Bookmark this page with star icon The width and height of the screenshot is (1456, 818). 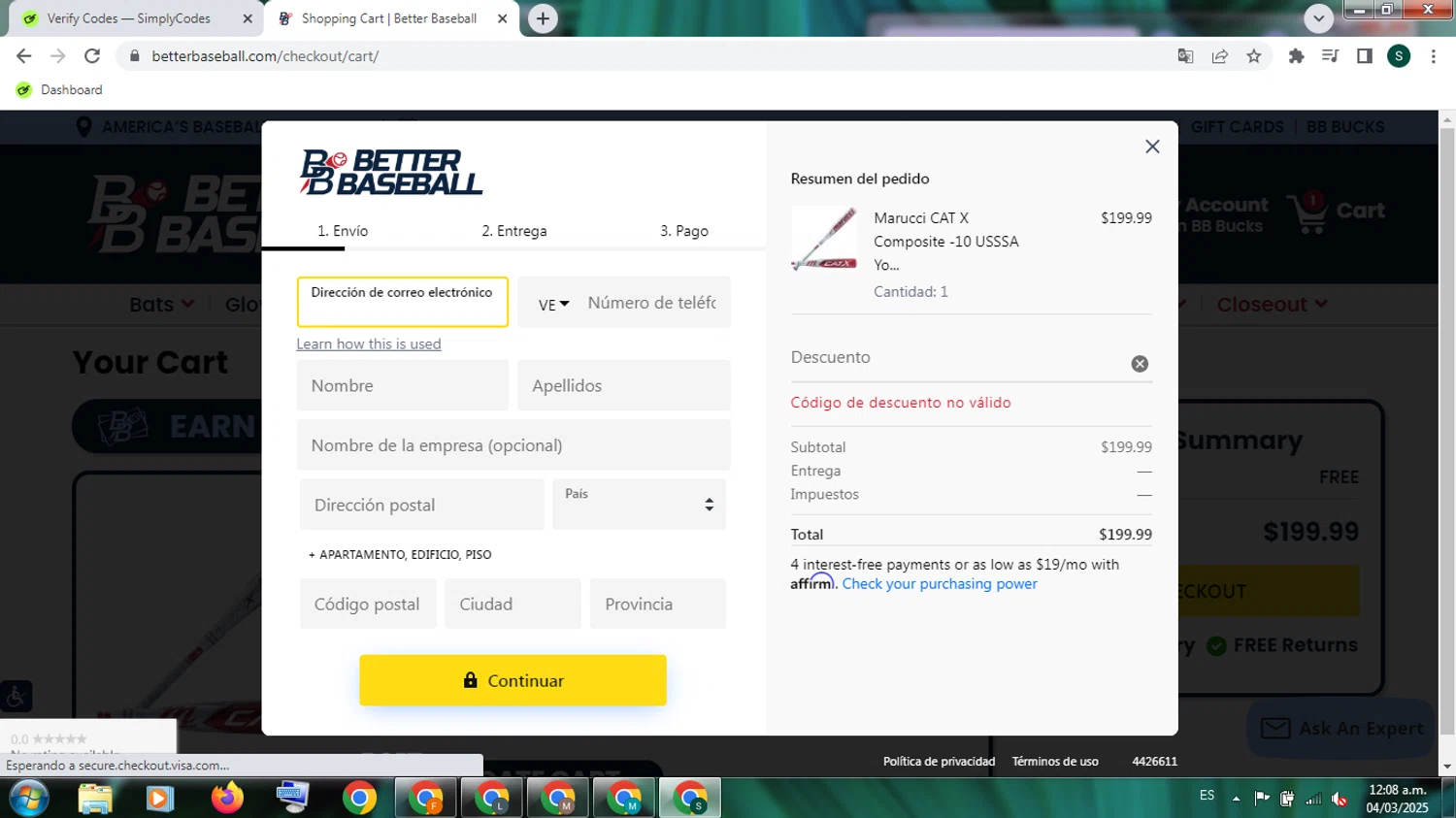[1254, 56]
